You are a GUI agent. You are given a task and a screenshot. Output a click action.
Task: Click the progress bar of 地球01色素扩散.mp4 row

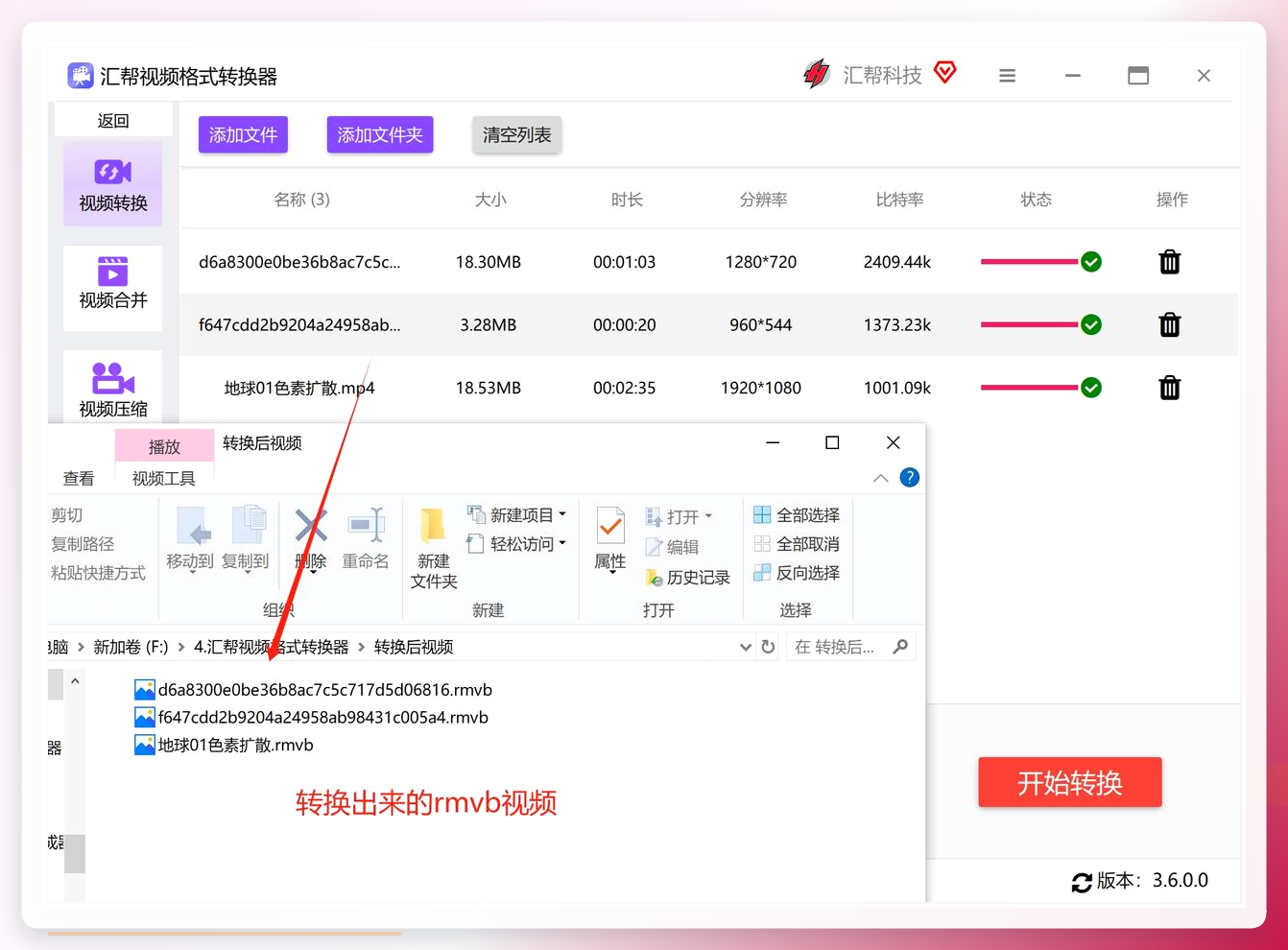point(1029,388)
